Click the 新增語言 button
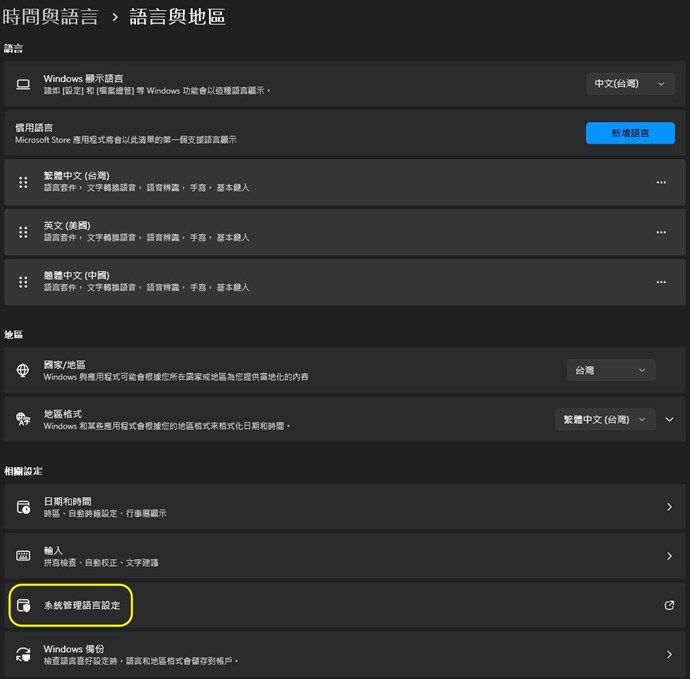The height and width of the screenshot is (679, 690). 629,133
